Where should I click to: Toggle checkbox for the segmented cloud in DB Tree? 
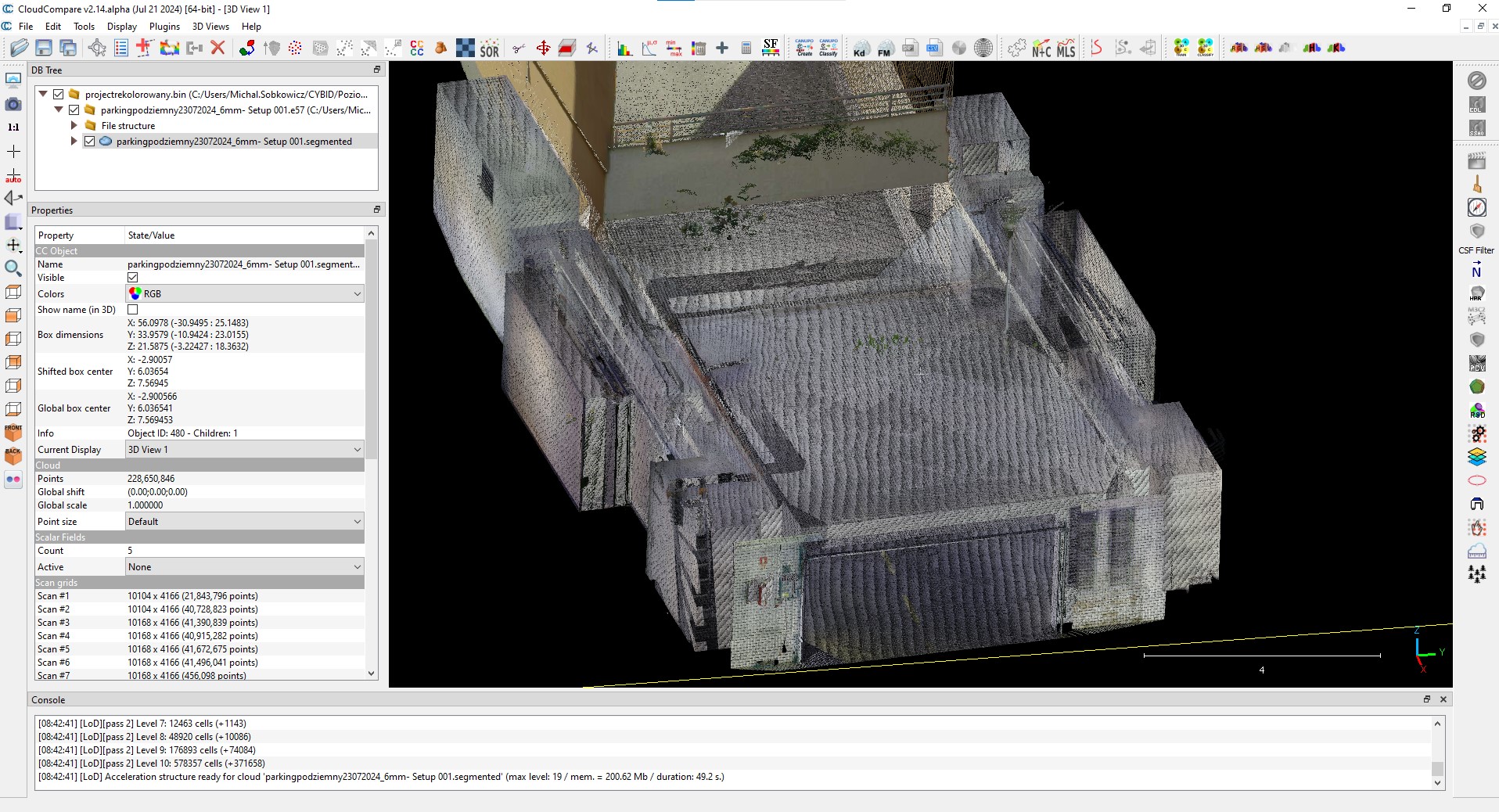tap(90, 142)
